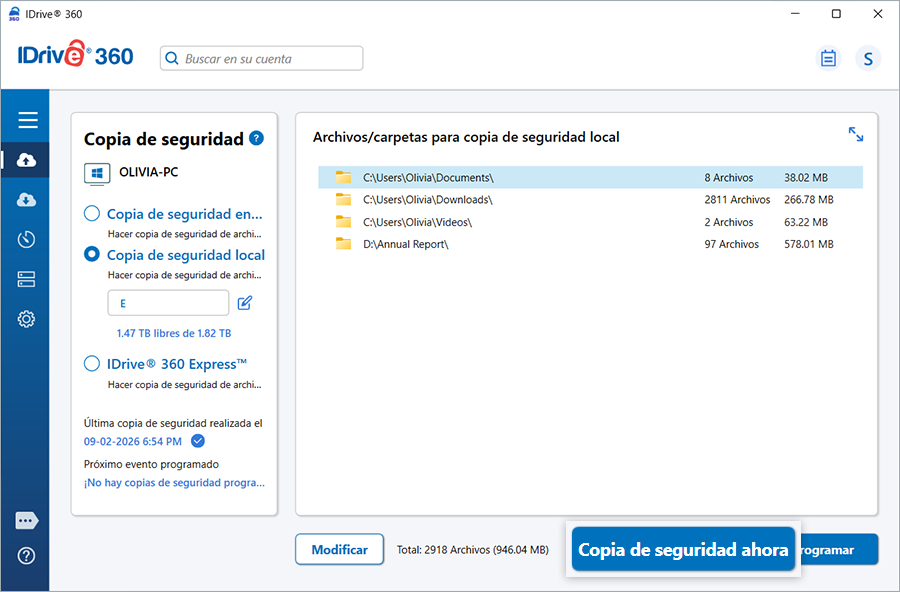The width and height of the screenshot is (900, 592).
Task: Open Settings gear in sidebar
Action: click(27, 320)
